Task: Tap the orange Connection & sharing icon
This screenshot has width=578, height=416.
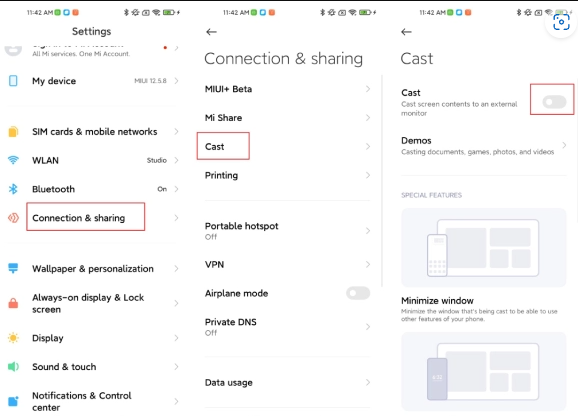Action: coord(13,218)
